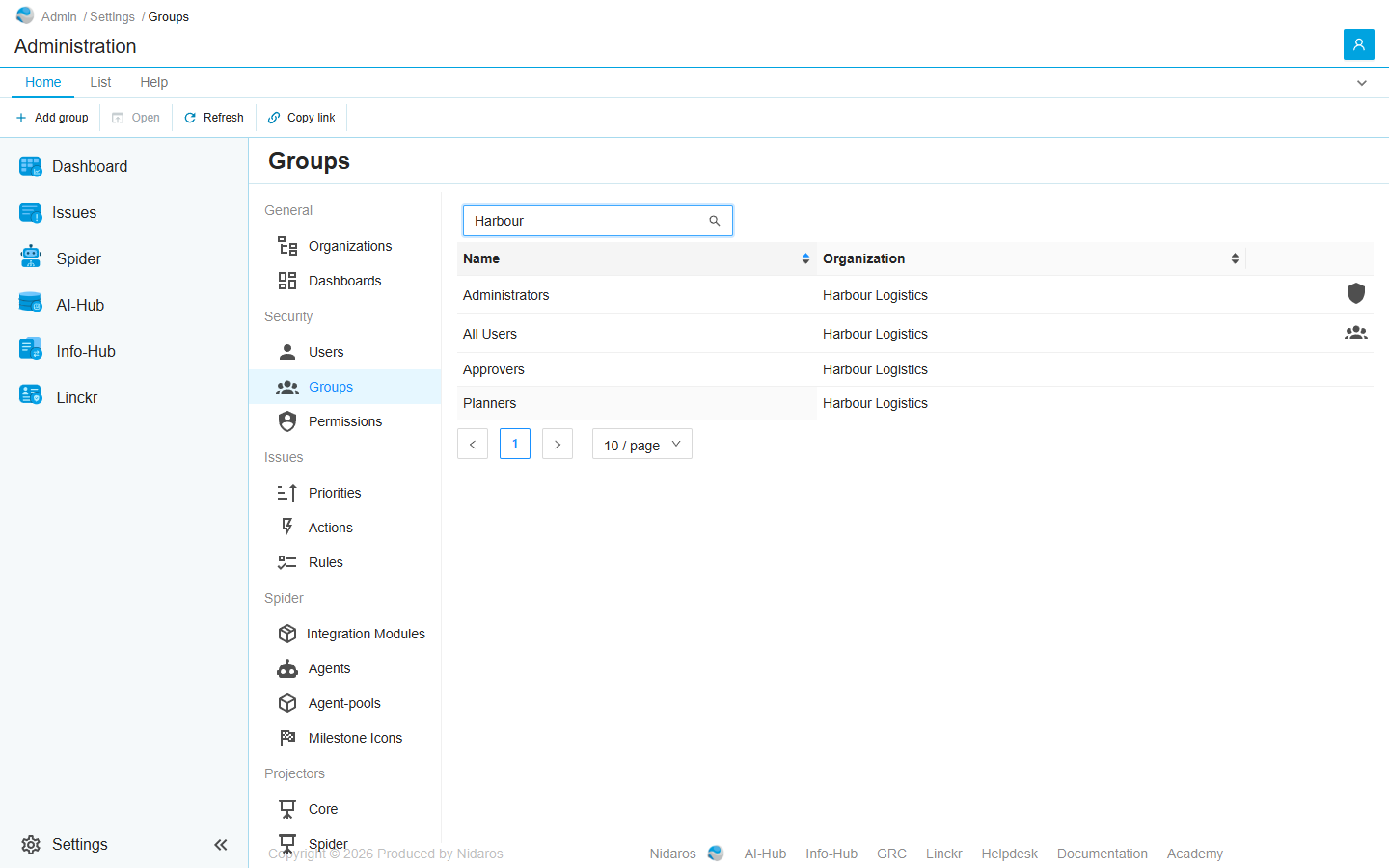Collapse the left sidebar with the double chevron

click(x=221, y=845)
